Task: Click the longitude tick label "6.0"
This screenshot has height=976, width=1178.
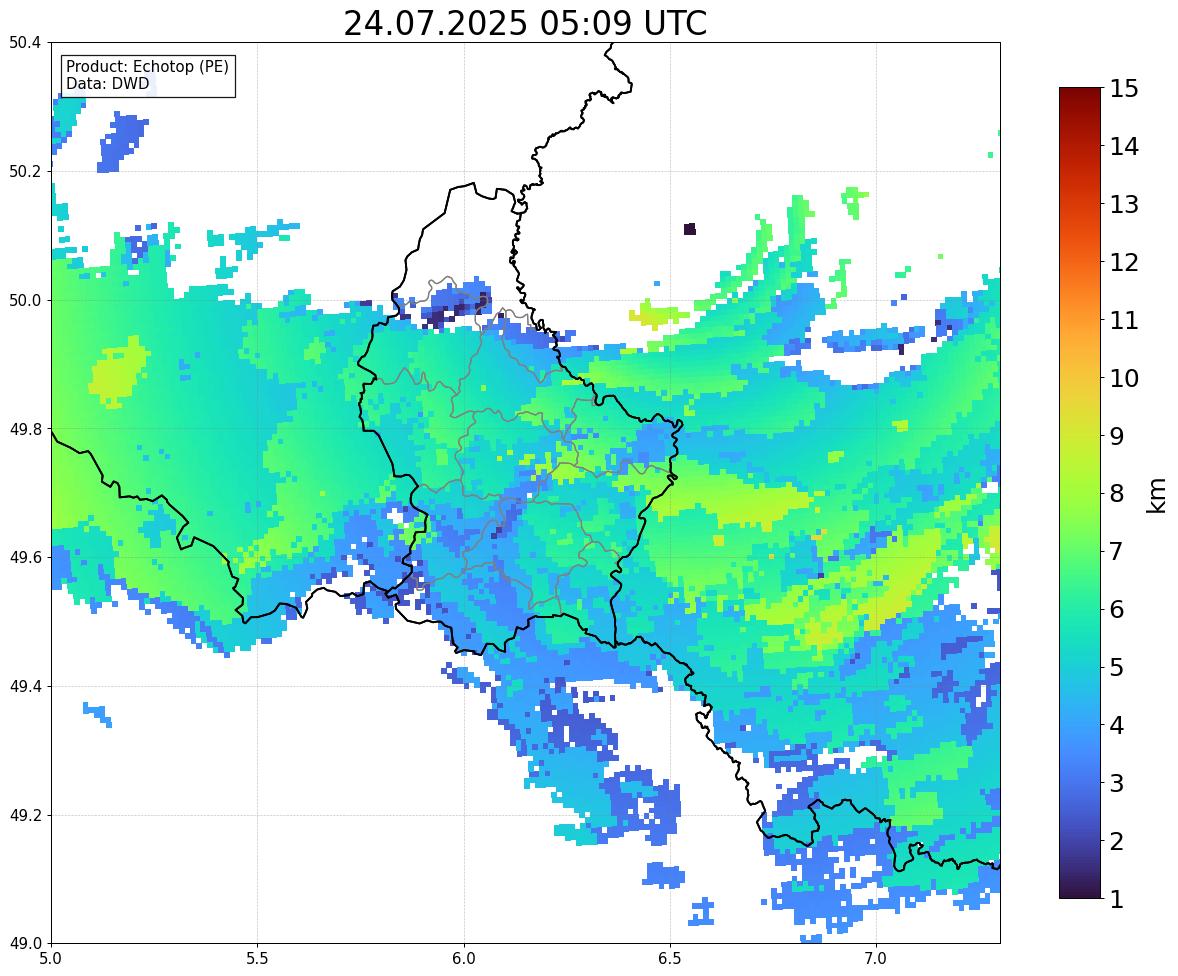Action: [x=464, y=959]
